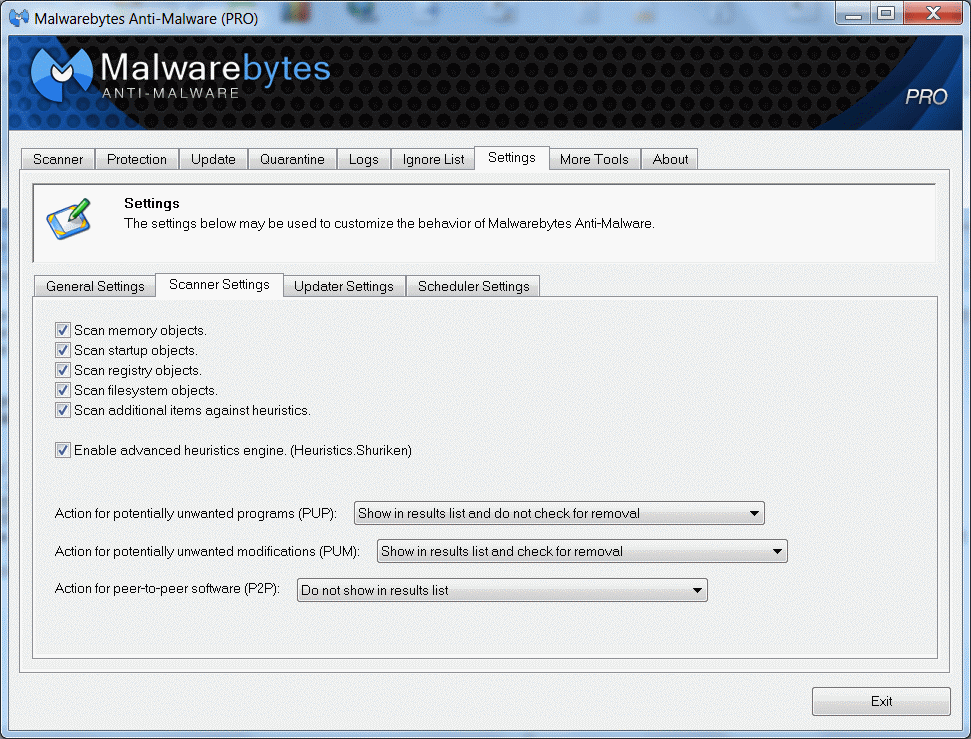Click the Malwarebytes title bar app icon
The height and width of the screenshot is (739, 971).
18,18
